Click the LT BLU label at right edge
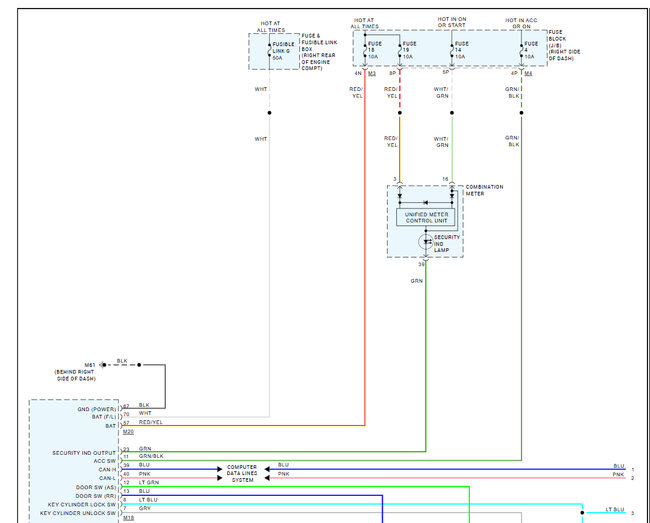This screenshot has width=650, height=523. tap(615, 509)
